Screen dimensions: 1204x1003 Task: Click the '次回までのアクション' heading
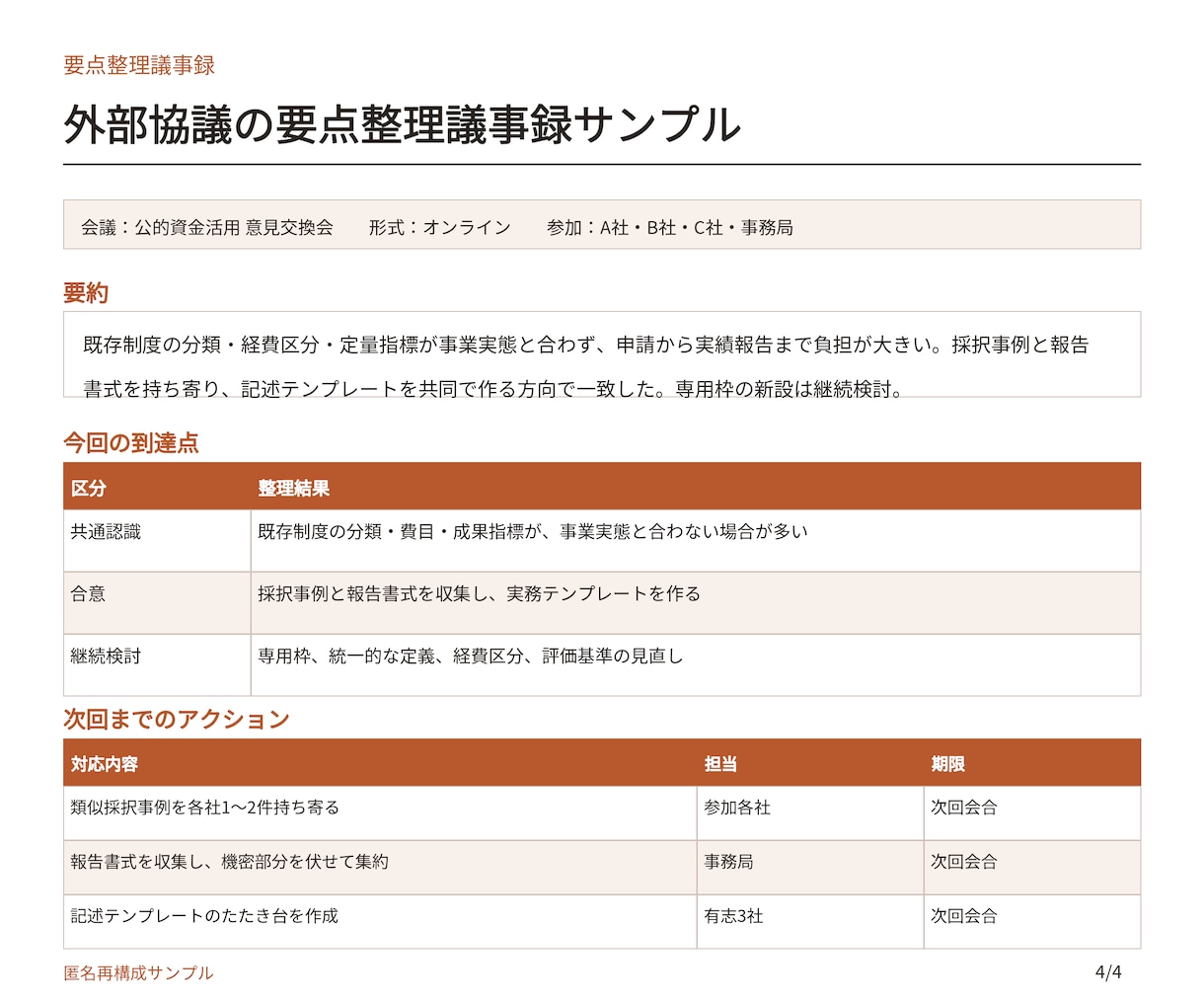pos(177,719)
